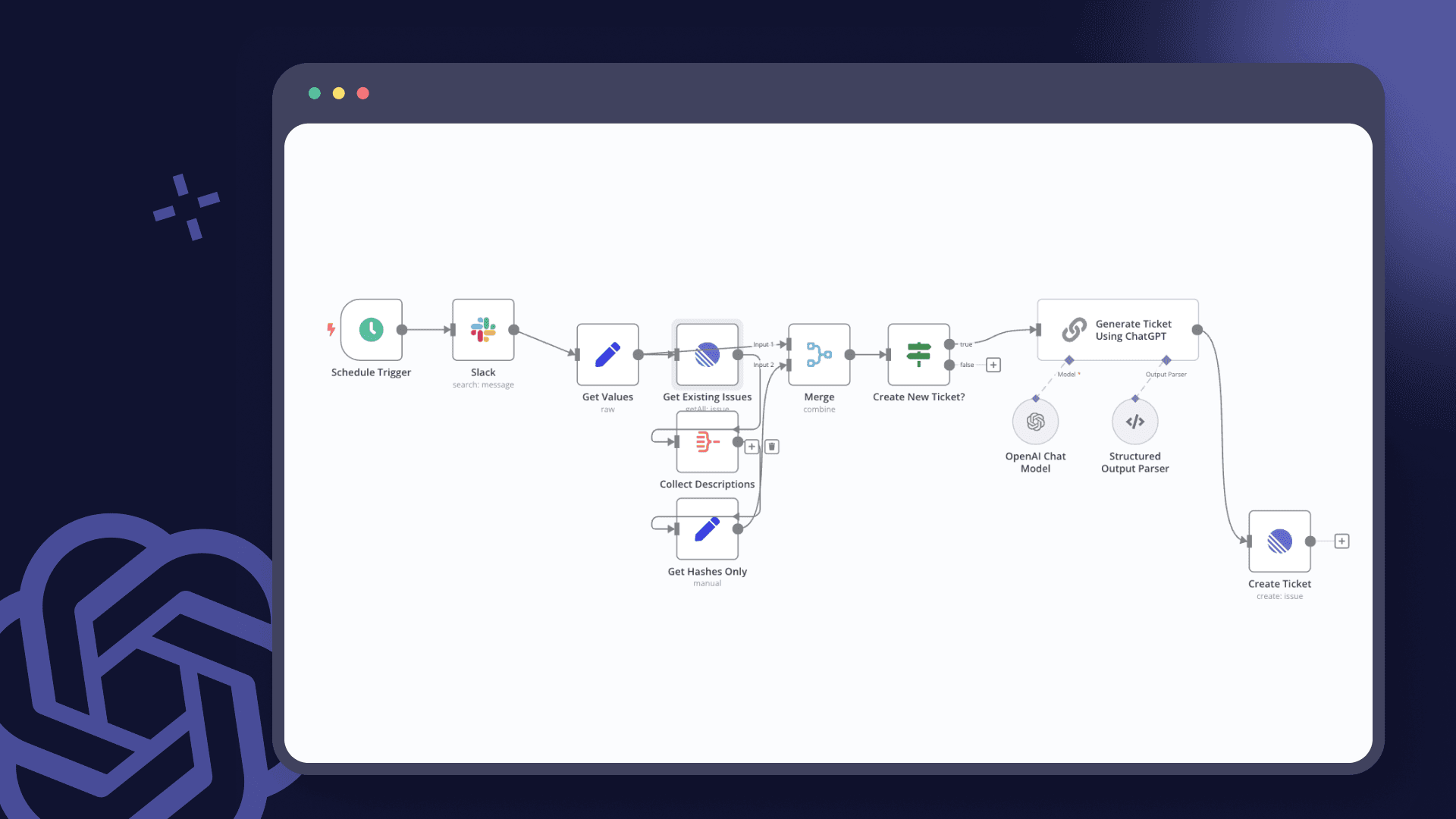Click plus button beside Collect Descriptions

pos(752,447)
